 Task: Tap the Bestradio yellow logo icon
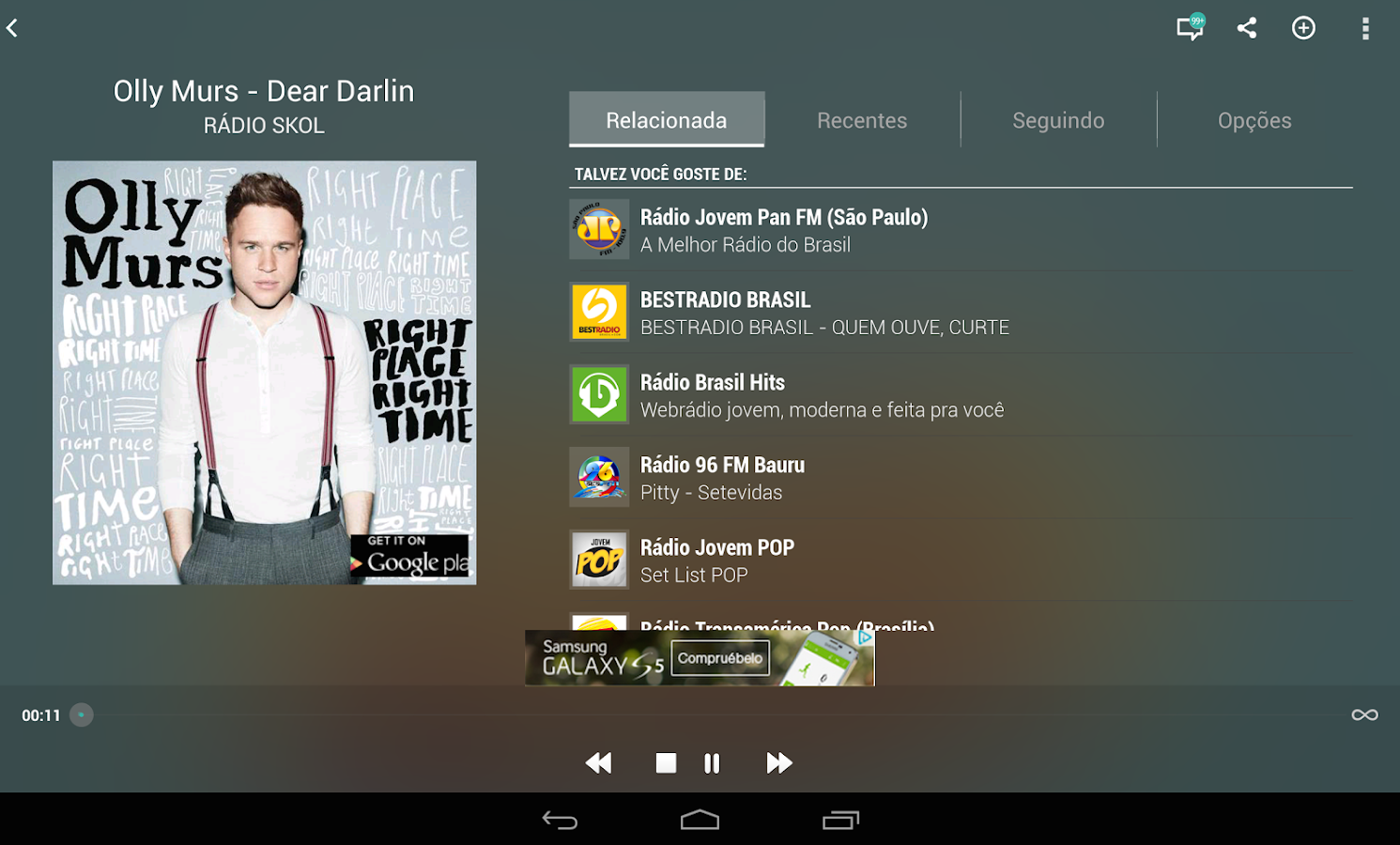point(599,312)
